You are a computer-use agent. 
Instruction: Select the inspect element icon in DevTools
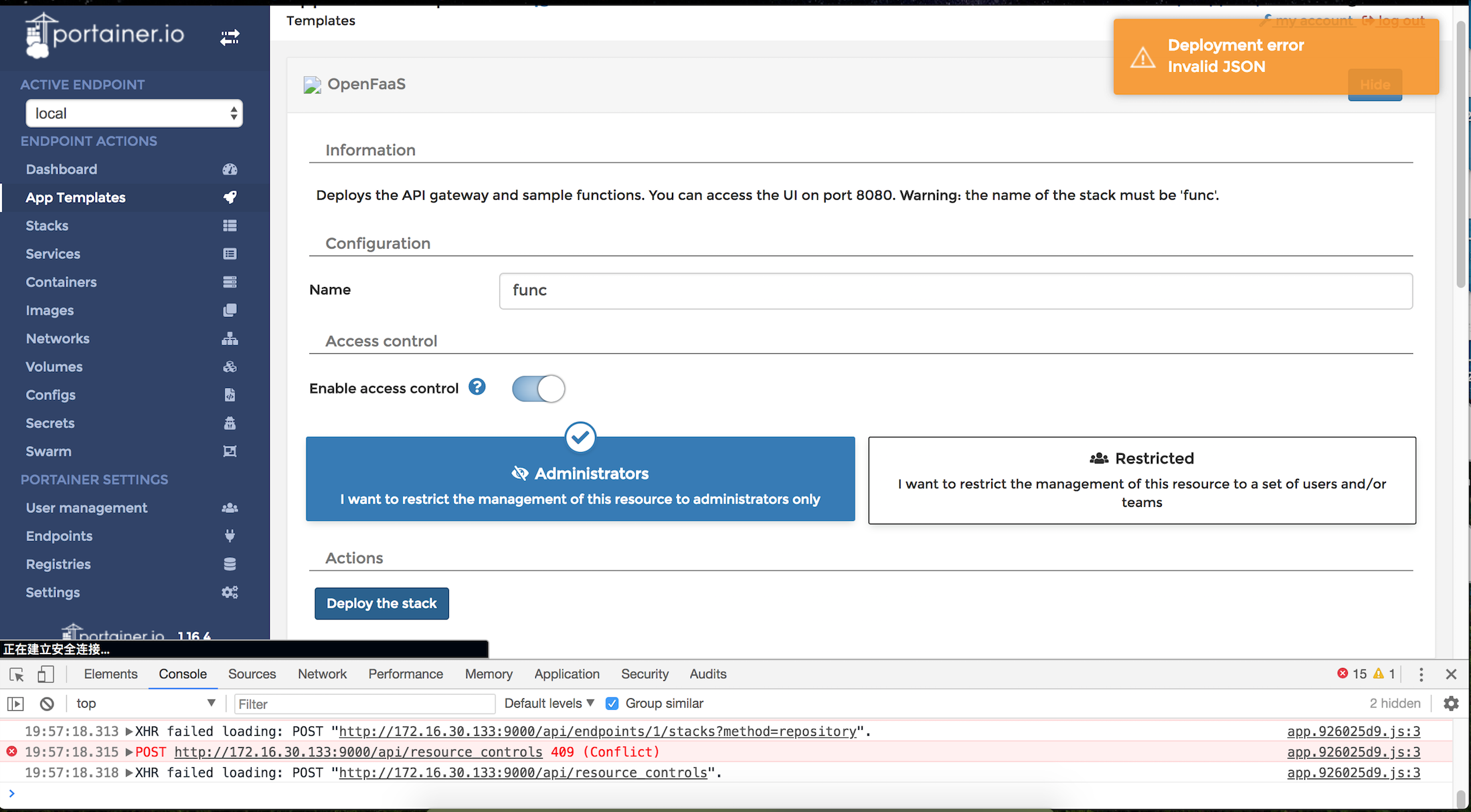(15, 674)
